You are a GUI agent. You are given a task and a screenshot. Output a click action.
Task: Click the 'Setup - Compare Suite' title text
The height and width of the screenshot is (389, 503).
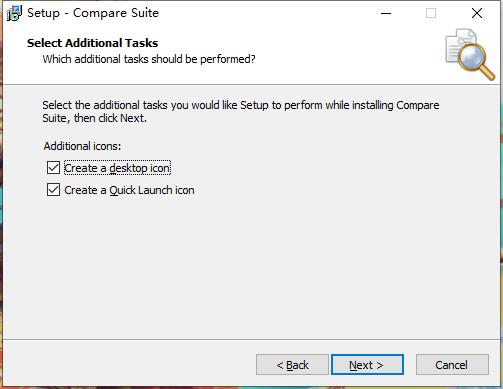click(x=93, y=13)
